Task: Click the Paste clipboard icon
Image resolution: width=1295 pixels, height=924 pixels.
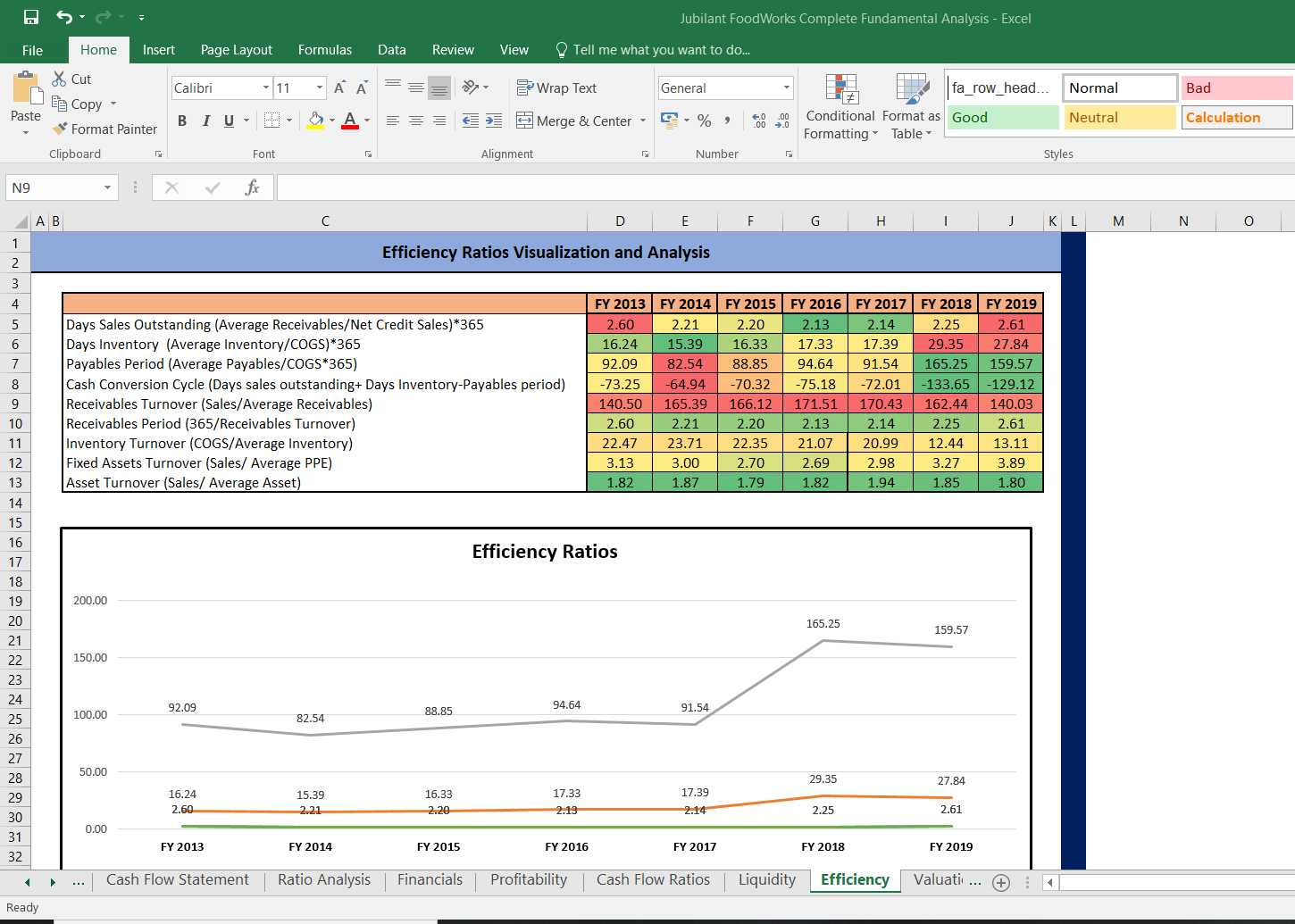Action: click(26, 89)
